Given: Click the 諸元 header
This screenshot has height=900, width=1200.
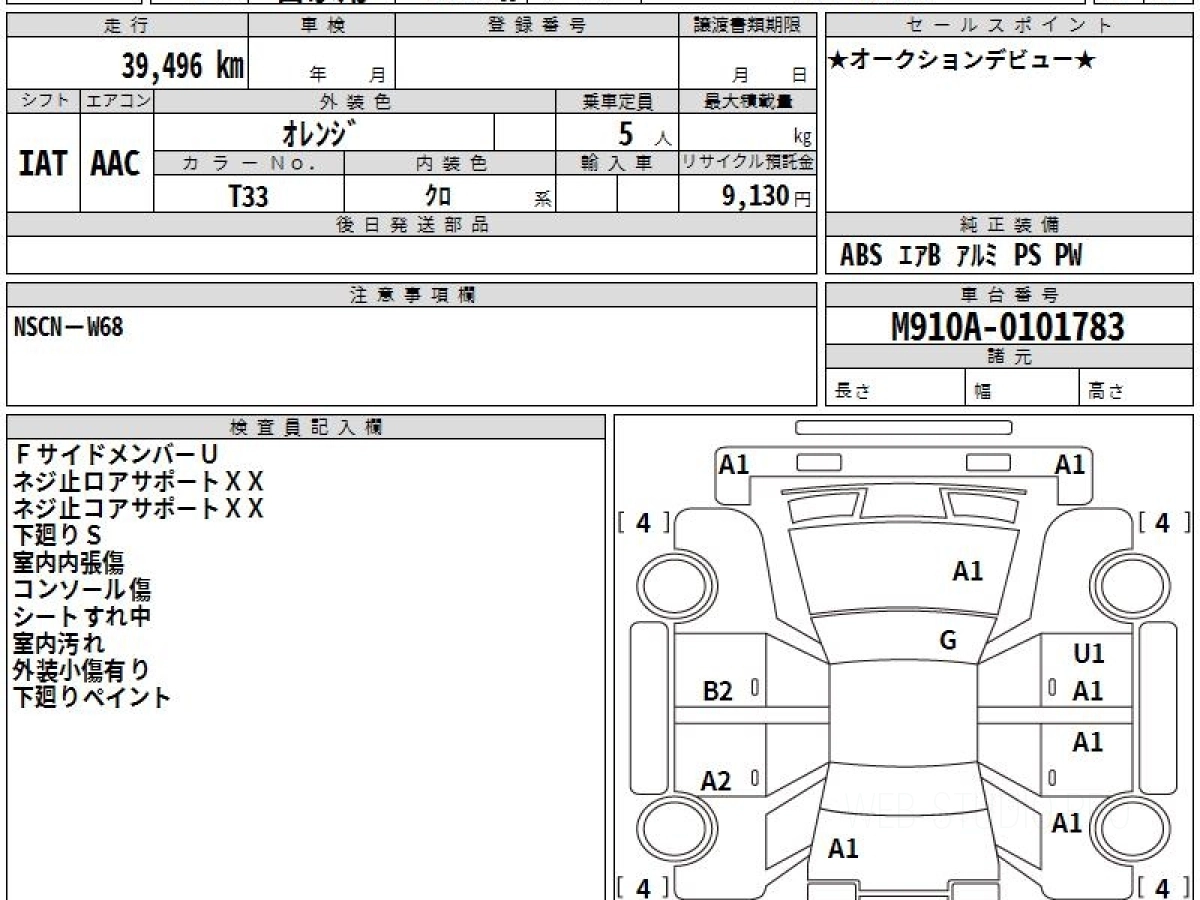Looking at the screenshot, I should pyautogui.click(x=1009, y=357).
